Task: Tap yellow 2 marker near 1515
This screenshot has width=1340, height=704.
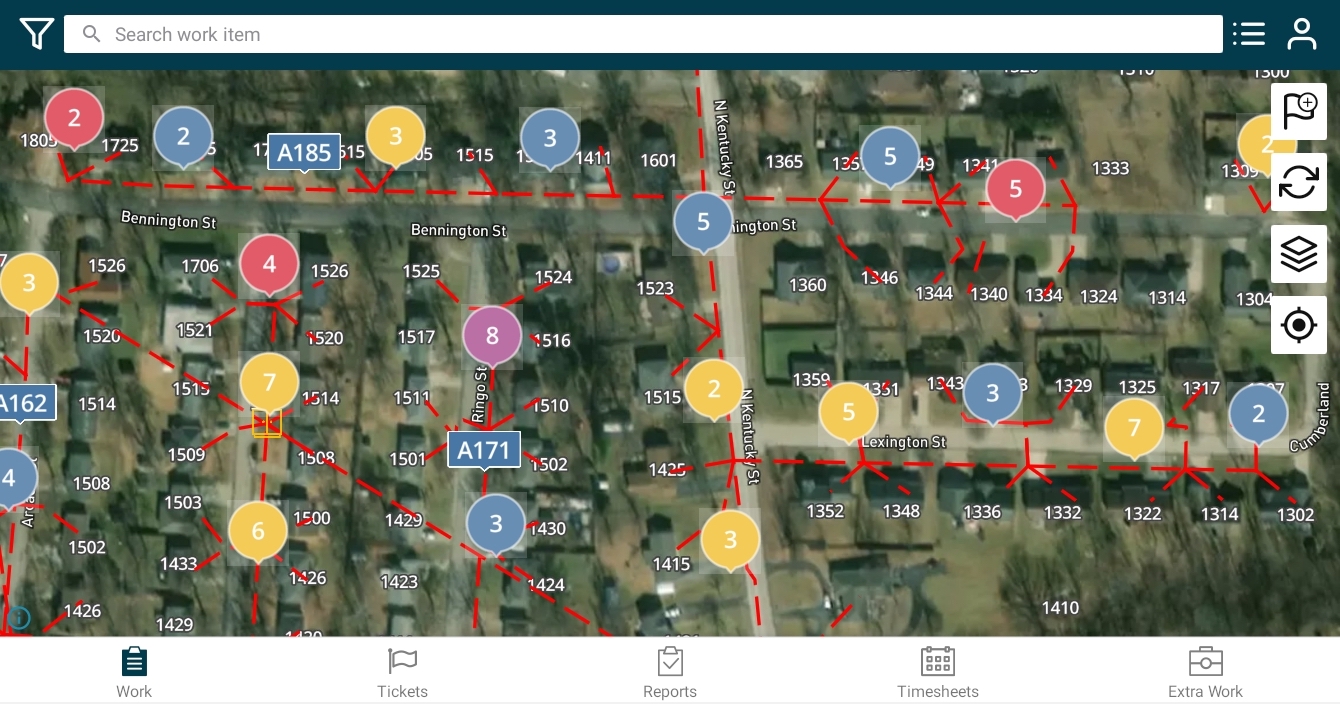Action: [714, 391]
